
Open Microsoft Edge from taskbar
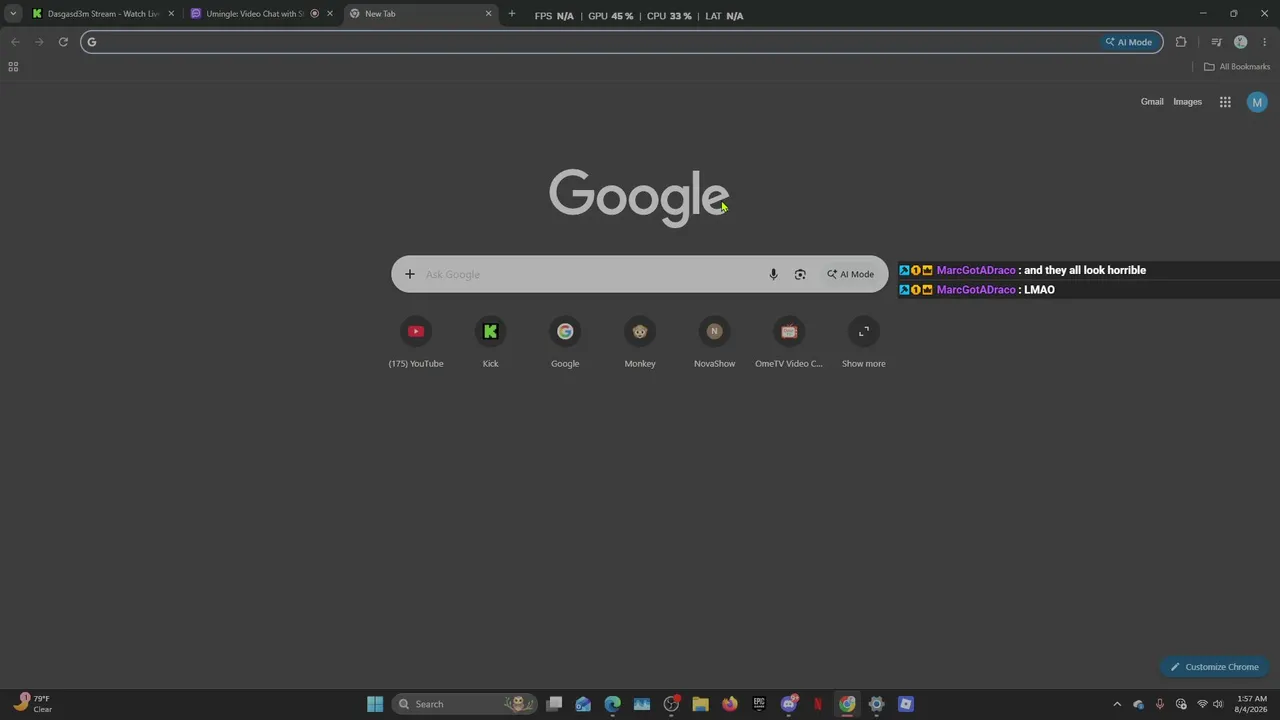coord(612,704)
